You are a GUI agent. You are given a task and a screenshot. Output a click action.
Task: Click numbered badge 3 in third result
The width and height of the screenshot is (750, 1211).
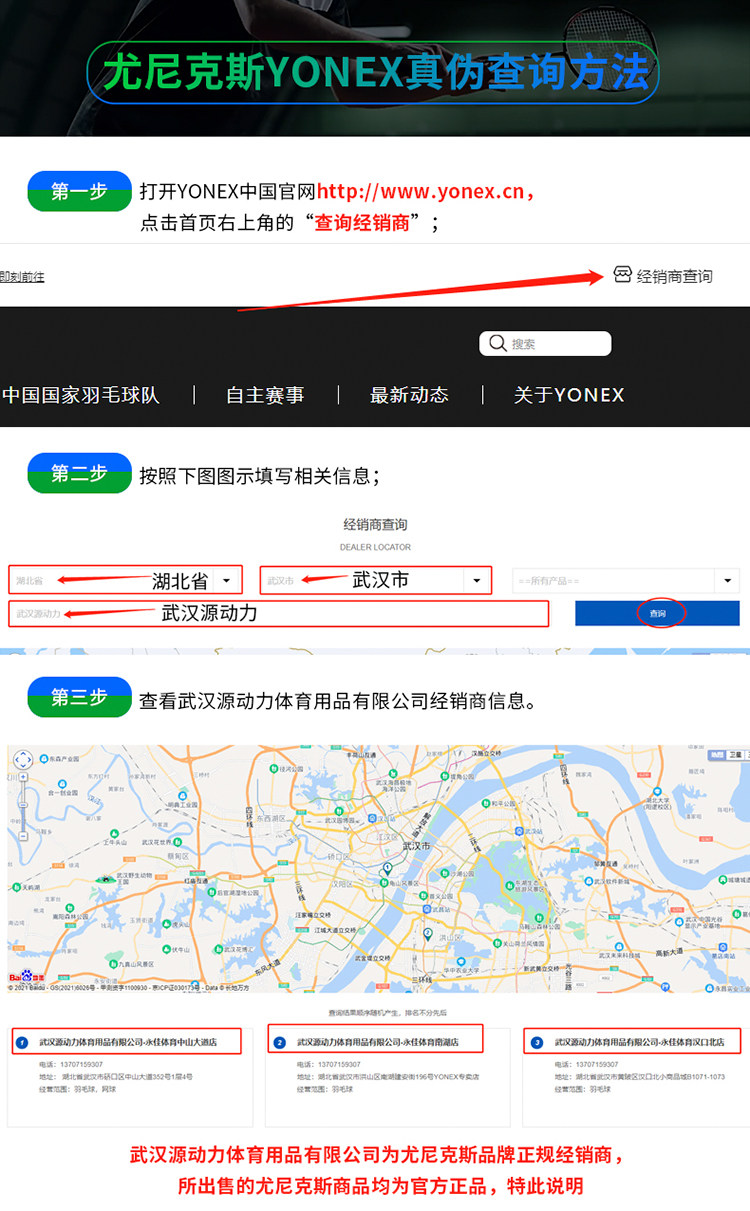pyautogui.click(x=537, y=1043)
